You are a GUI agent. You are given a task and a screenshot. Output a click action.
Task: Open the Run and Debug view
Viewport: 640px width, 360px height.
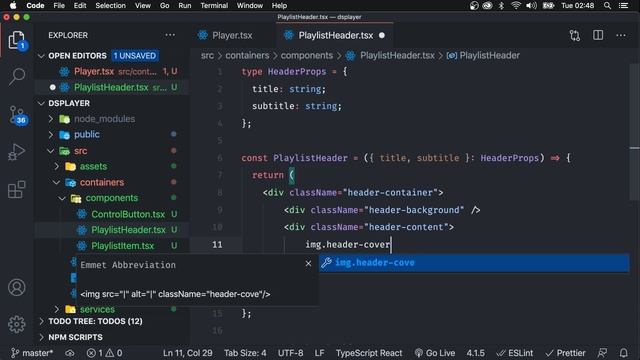pos(17,152)
